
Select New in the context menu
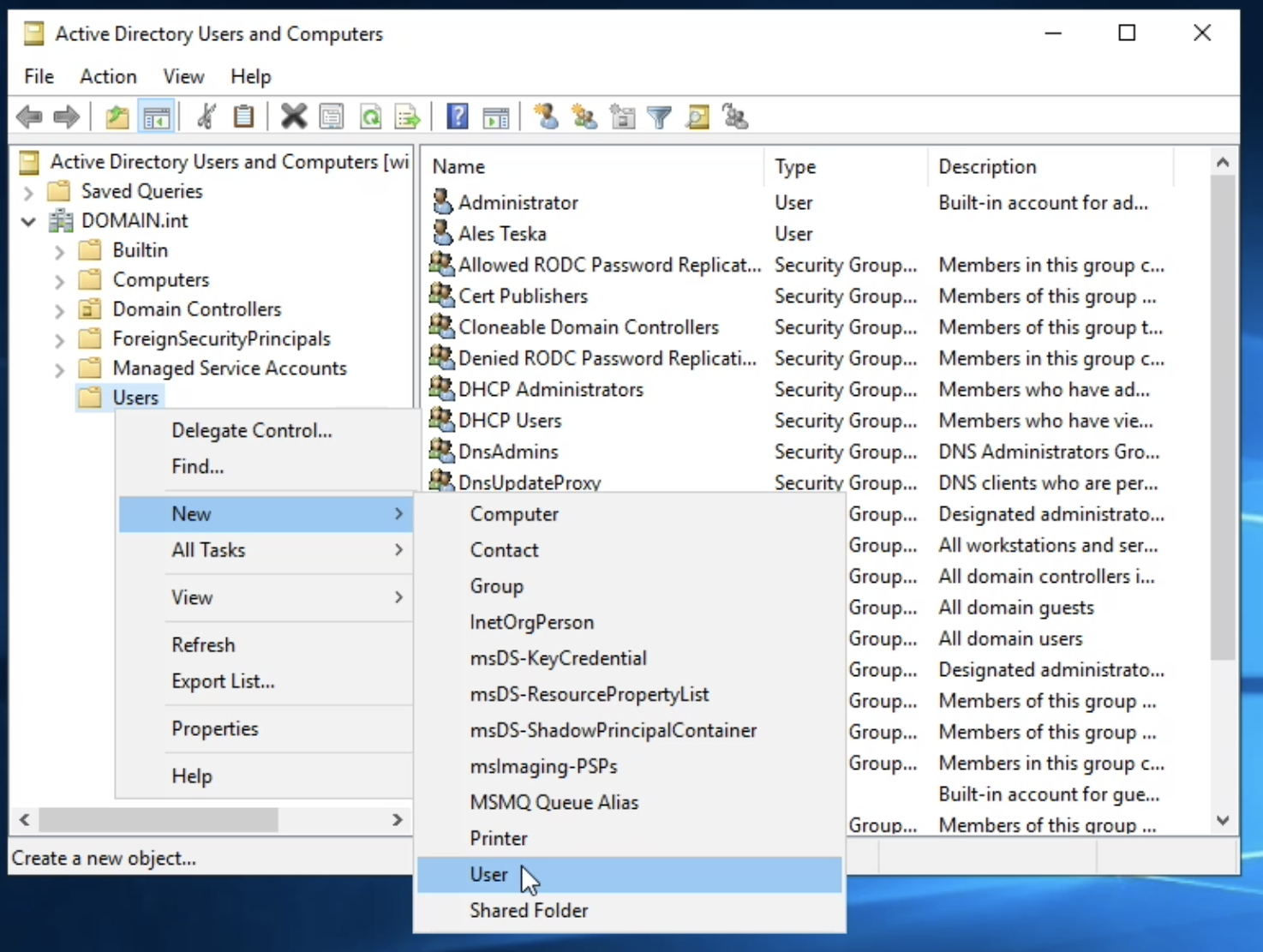tap(266, 513)
